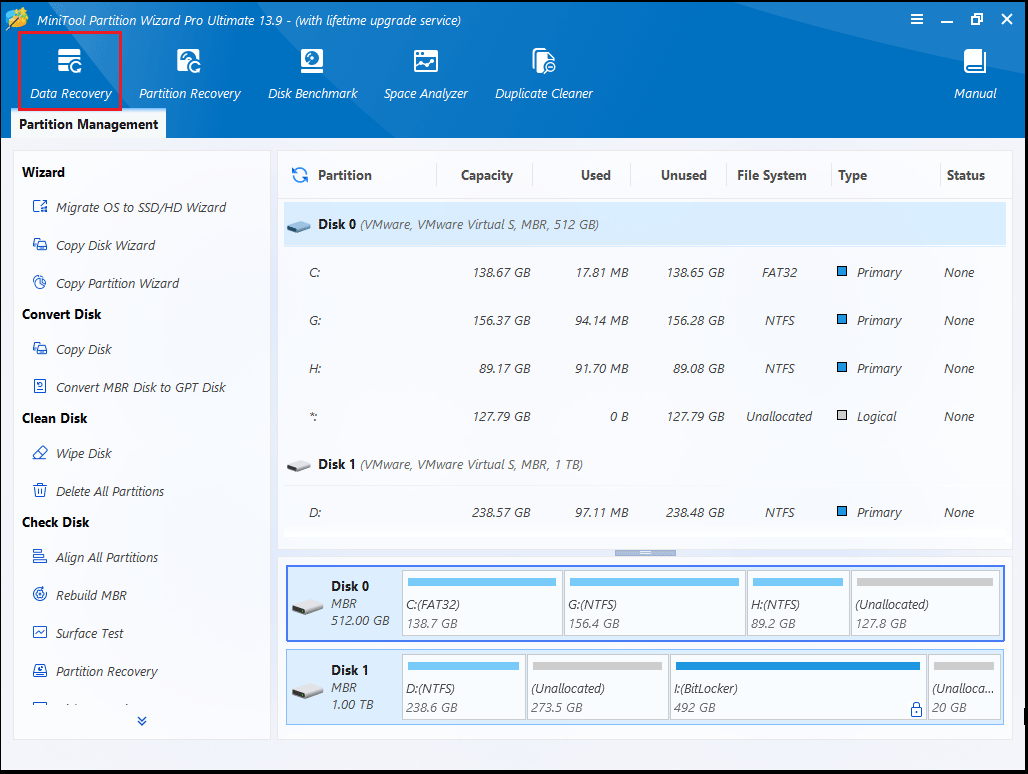Sort by the Unused column header
Viewport: 1028px width, 774px height.
point(684,175)
